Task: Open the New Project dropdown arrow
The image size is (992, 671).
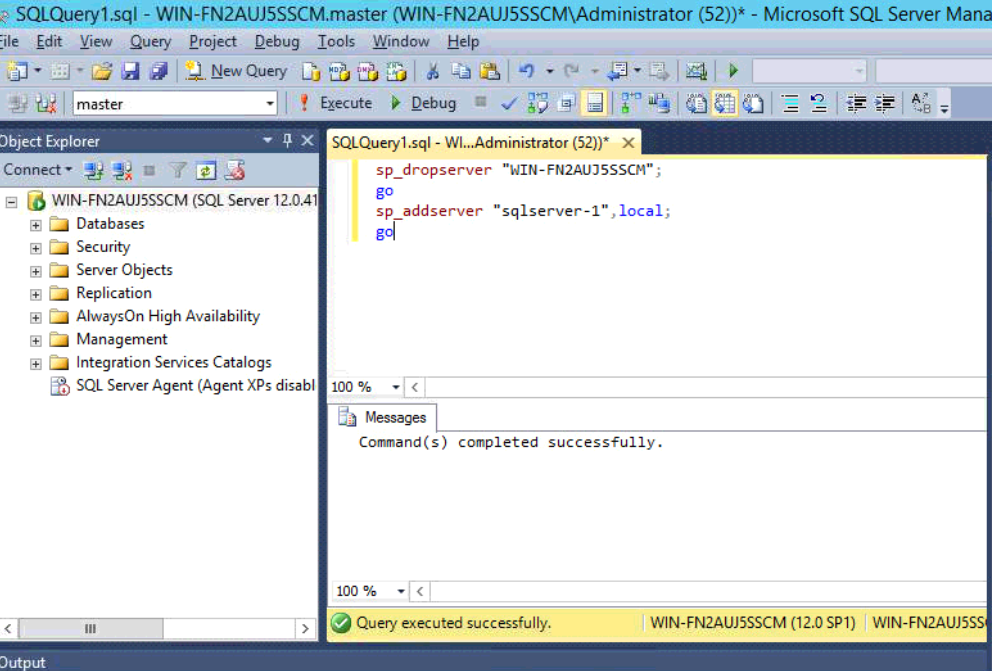Action: (x=37, y=71)
